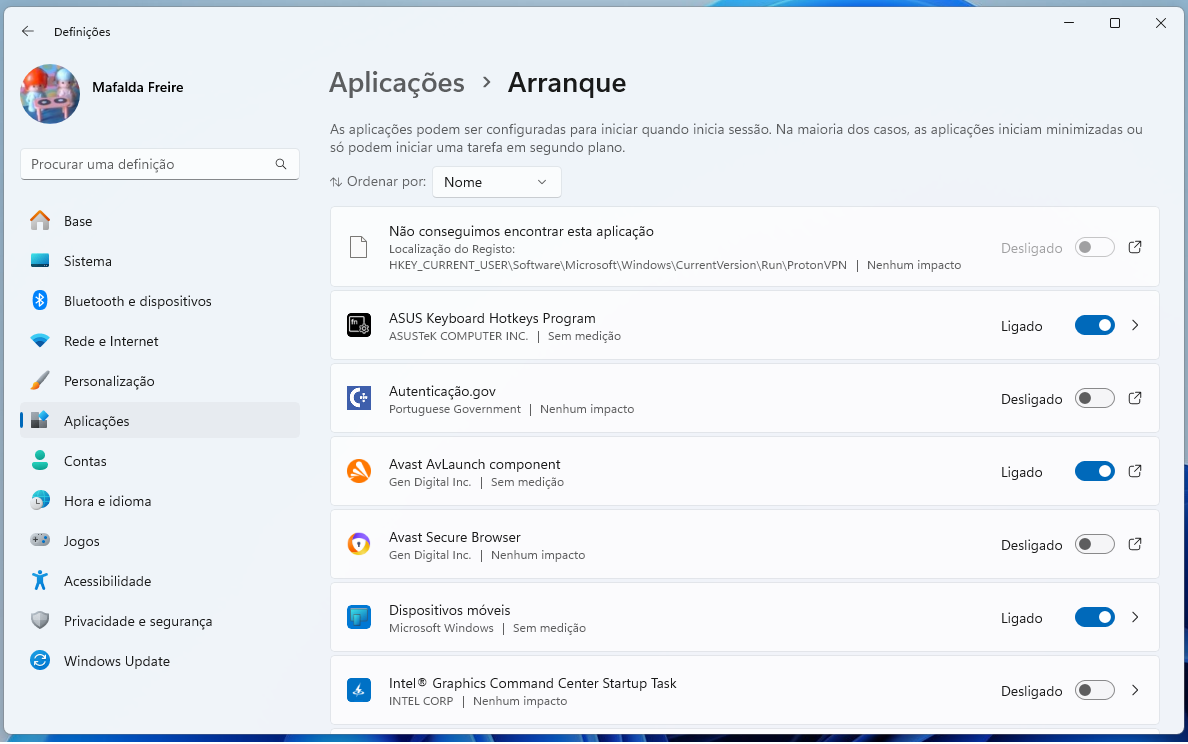Minimize the Definições window
Viewport: 1188px width, 744px height.
point(1069,23)
